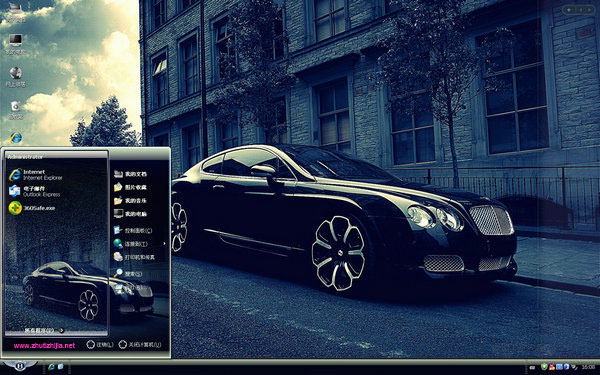This screenshot has height=375, width=600.
Task: Open the green shield tray icon
Action: tap(544, 367)
